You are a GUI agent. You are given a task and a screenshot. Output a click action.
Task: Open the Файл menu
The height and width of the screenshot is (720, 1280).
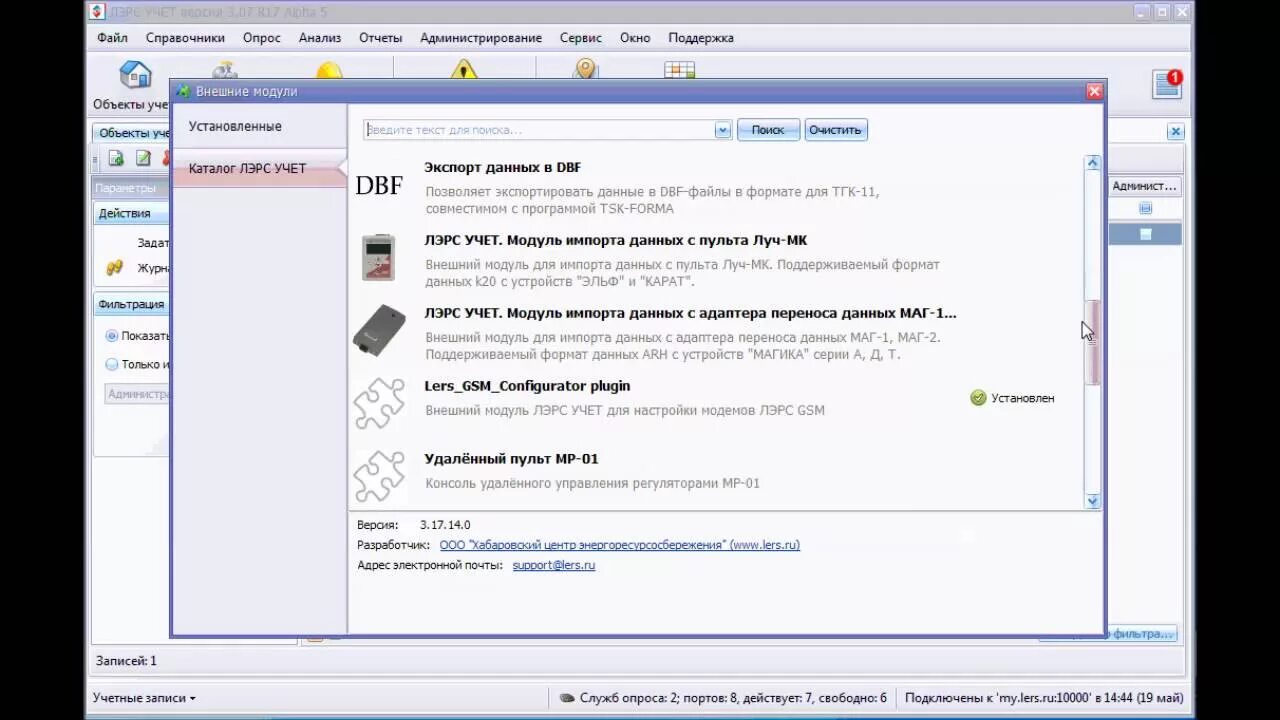[112, 38]
